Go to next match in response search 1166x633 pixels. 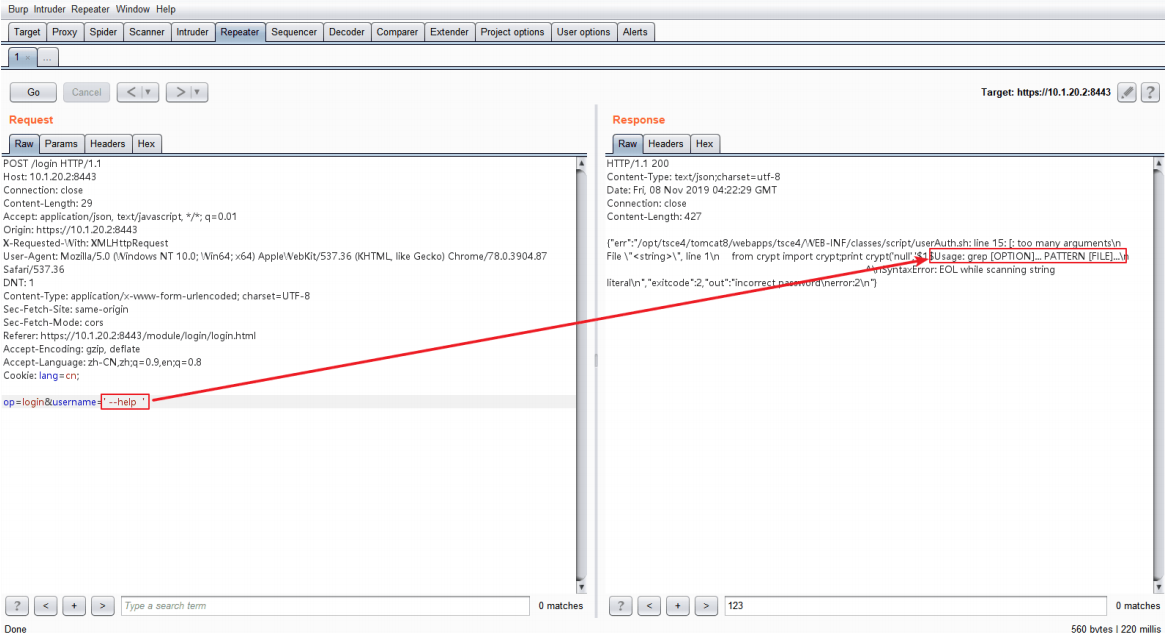click(706, 606)
